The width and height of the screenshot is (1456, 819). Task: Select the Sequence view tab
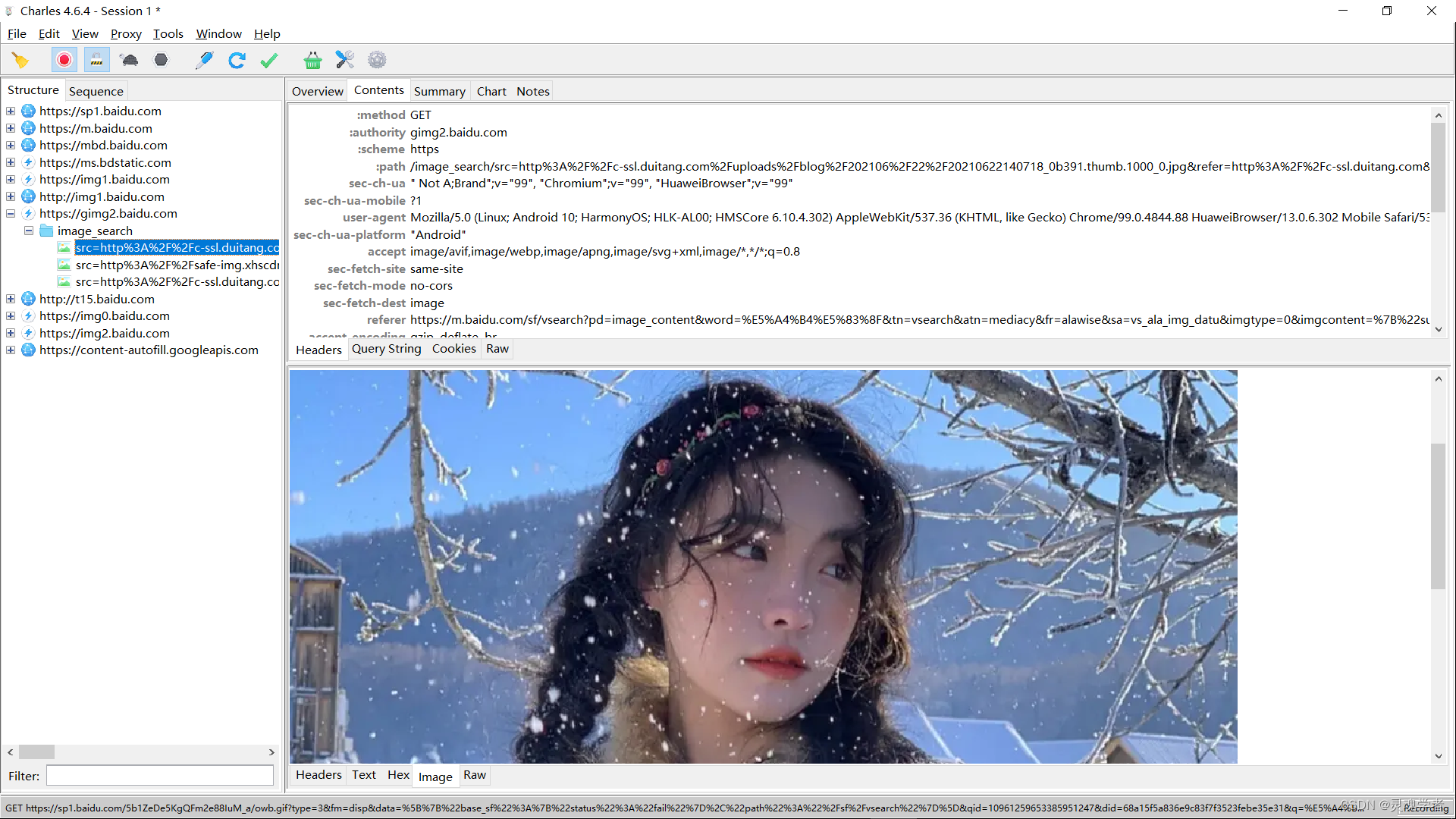click(96, 91)
